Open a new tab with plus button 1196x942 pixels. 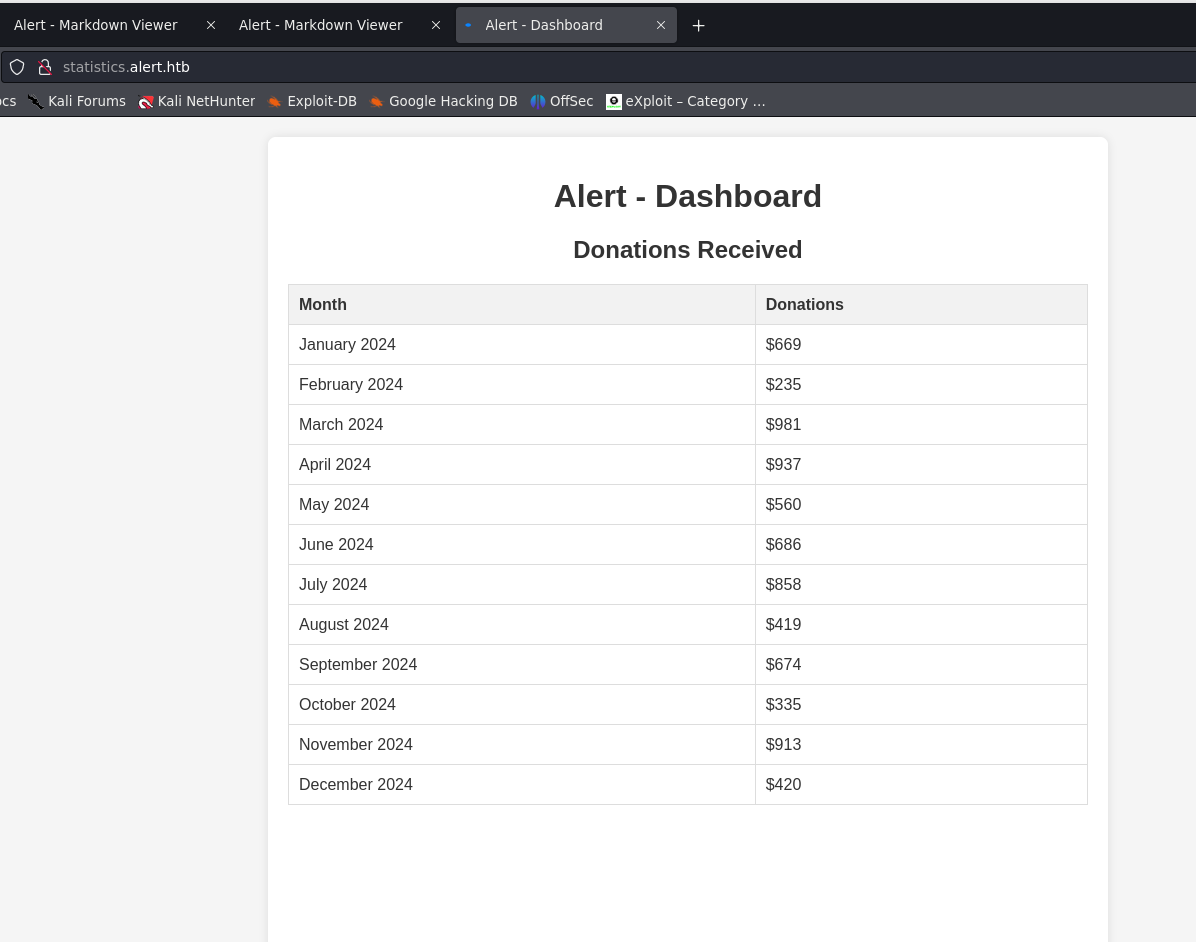pos(698,25)
